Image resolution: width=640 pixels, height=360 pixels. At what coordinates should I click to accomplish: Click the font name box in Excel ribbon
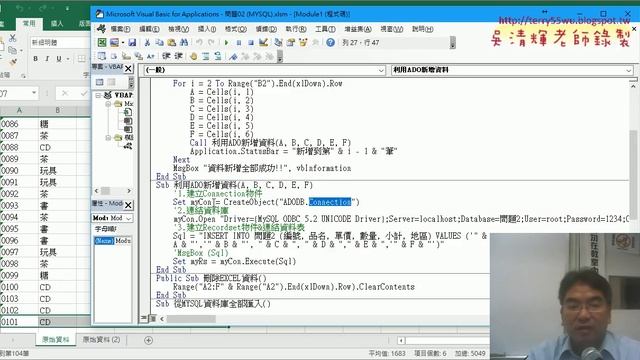60,42
